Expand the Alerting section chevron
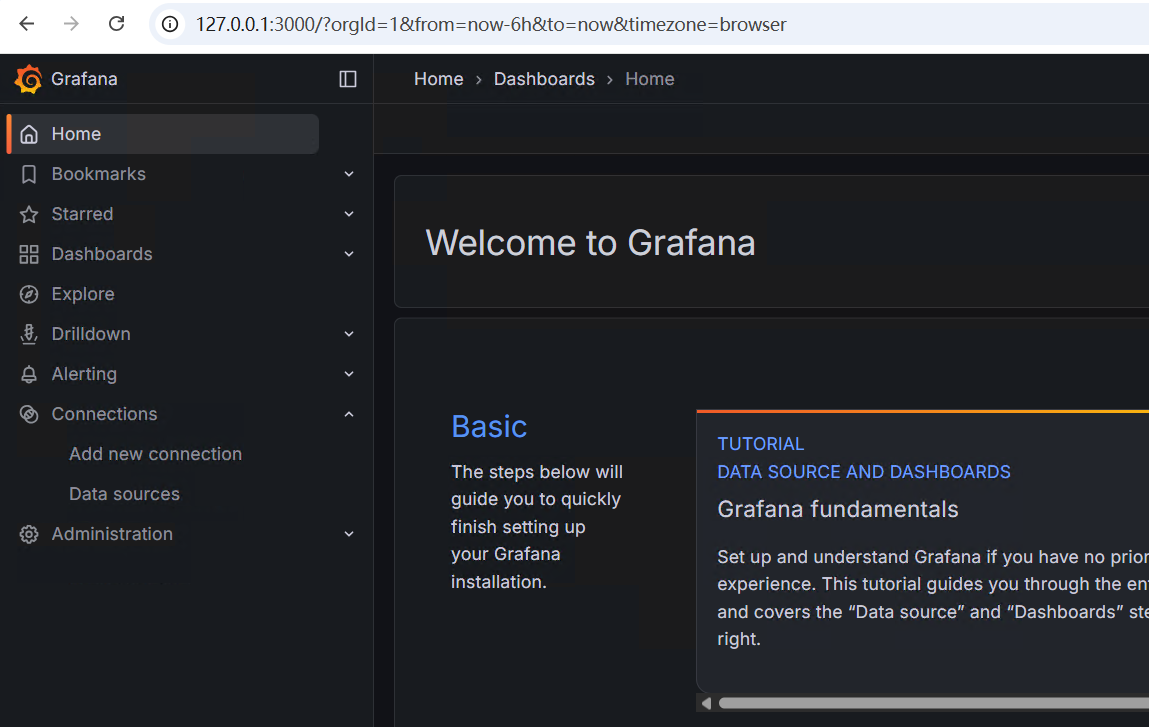The image size is (1149, 727). tap(349, 374)
